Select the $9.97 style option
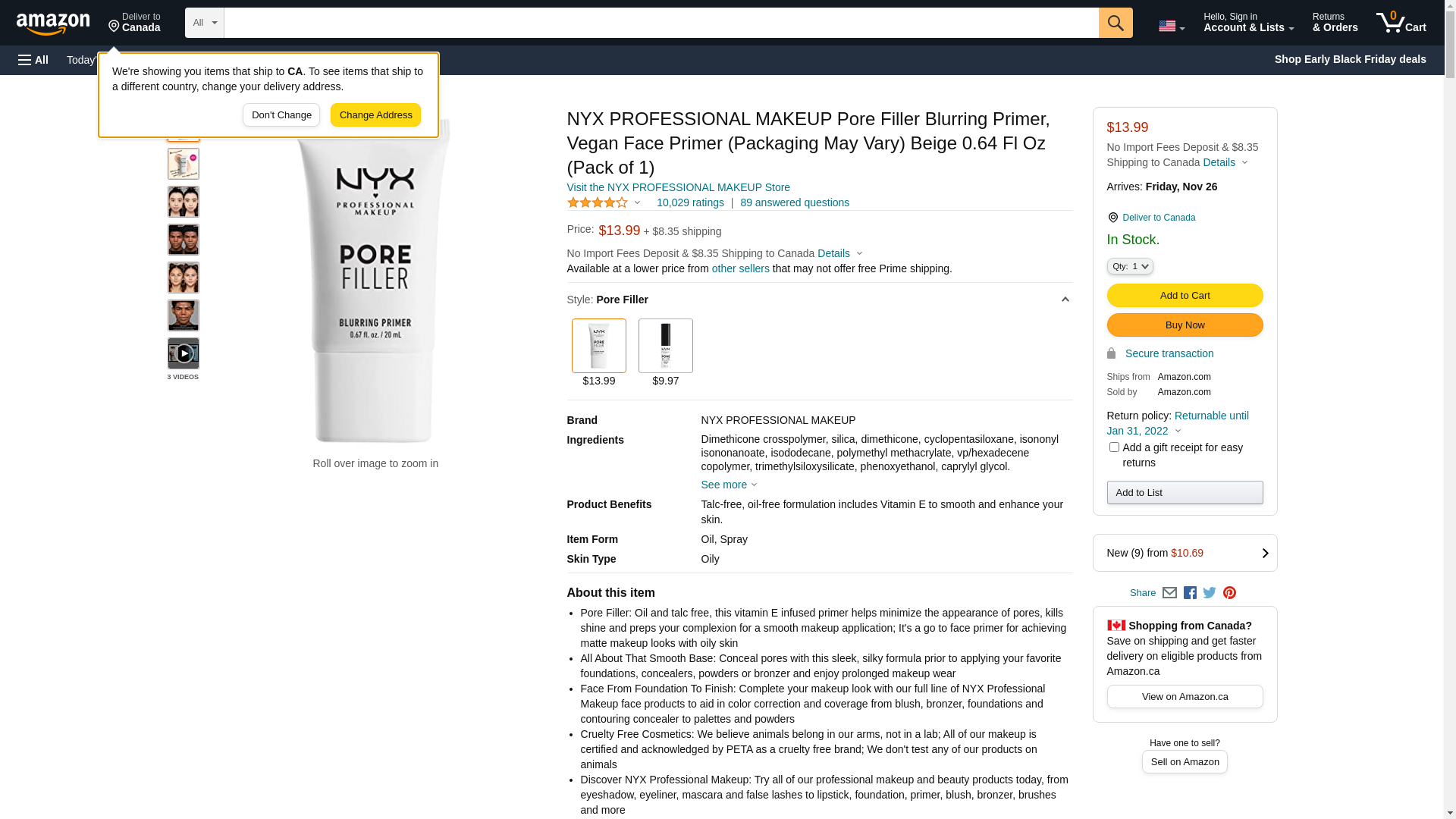The image size is (1456, 819). (665, 347)
